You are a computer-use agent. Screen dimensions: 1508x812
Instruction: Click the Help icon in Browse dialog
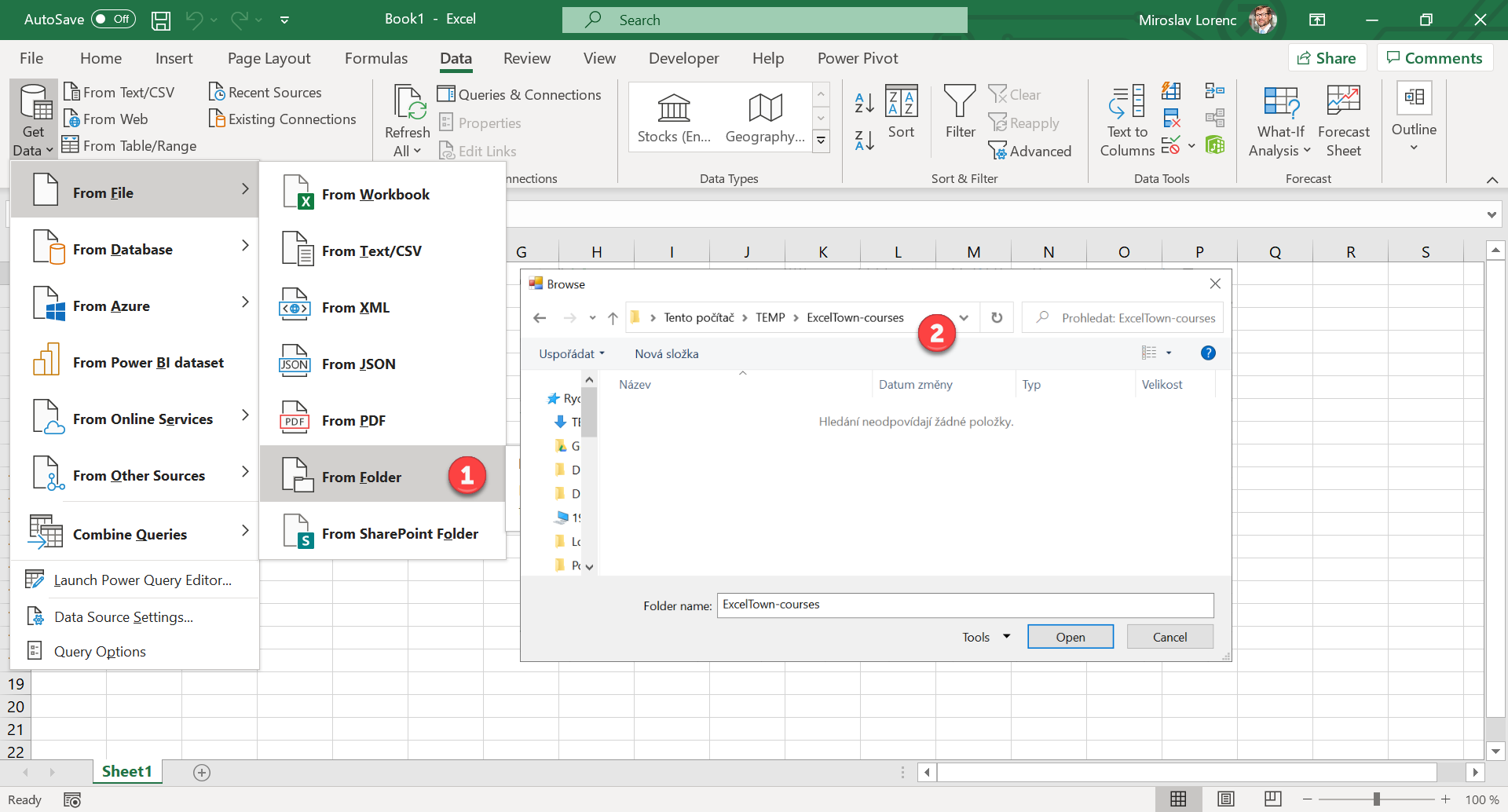[1208, 353]
